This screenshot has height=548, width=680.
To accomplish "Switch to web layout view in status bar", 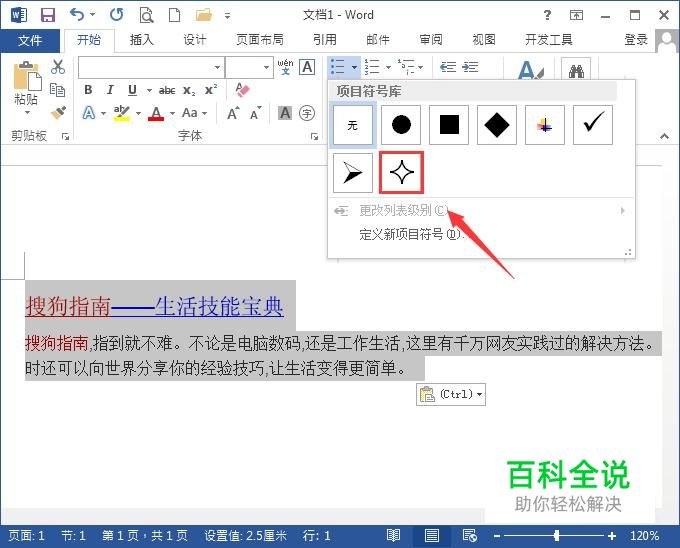I will [x=470, y=536].
